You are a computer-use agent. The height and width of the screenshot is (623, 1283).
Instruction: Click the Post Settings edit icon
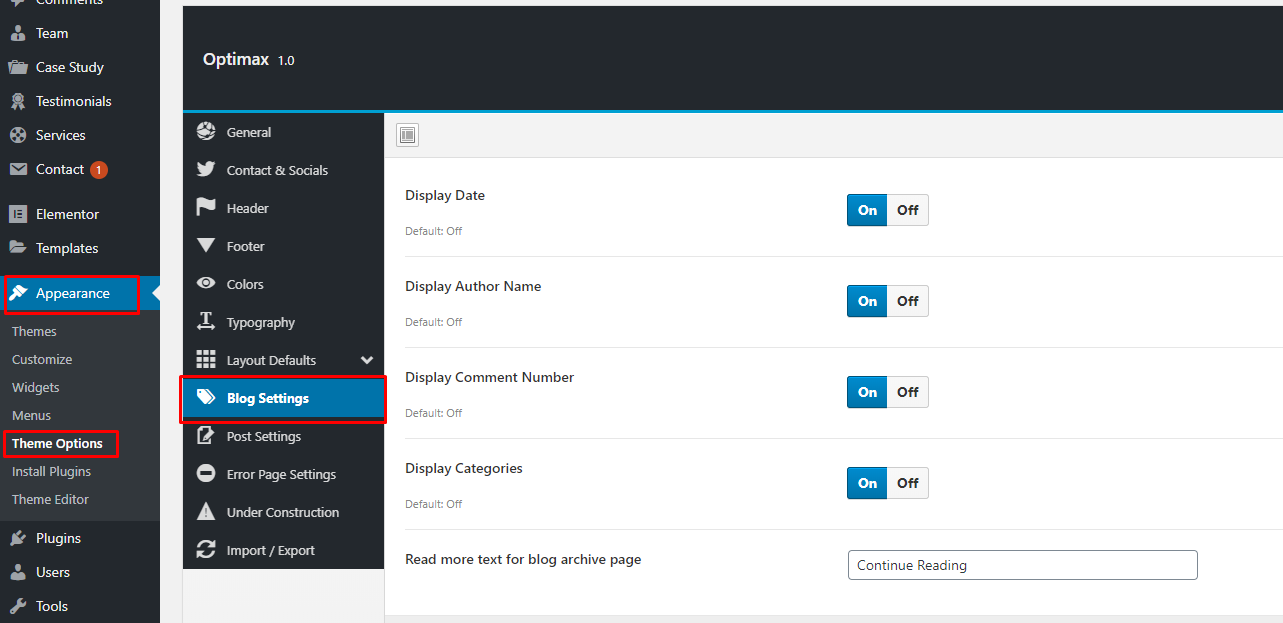point(206,436)
